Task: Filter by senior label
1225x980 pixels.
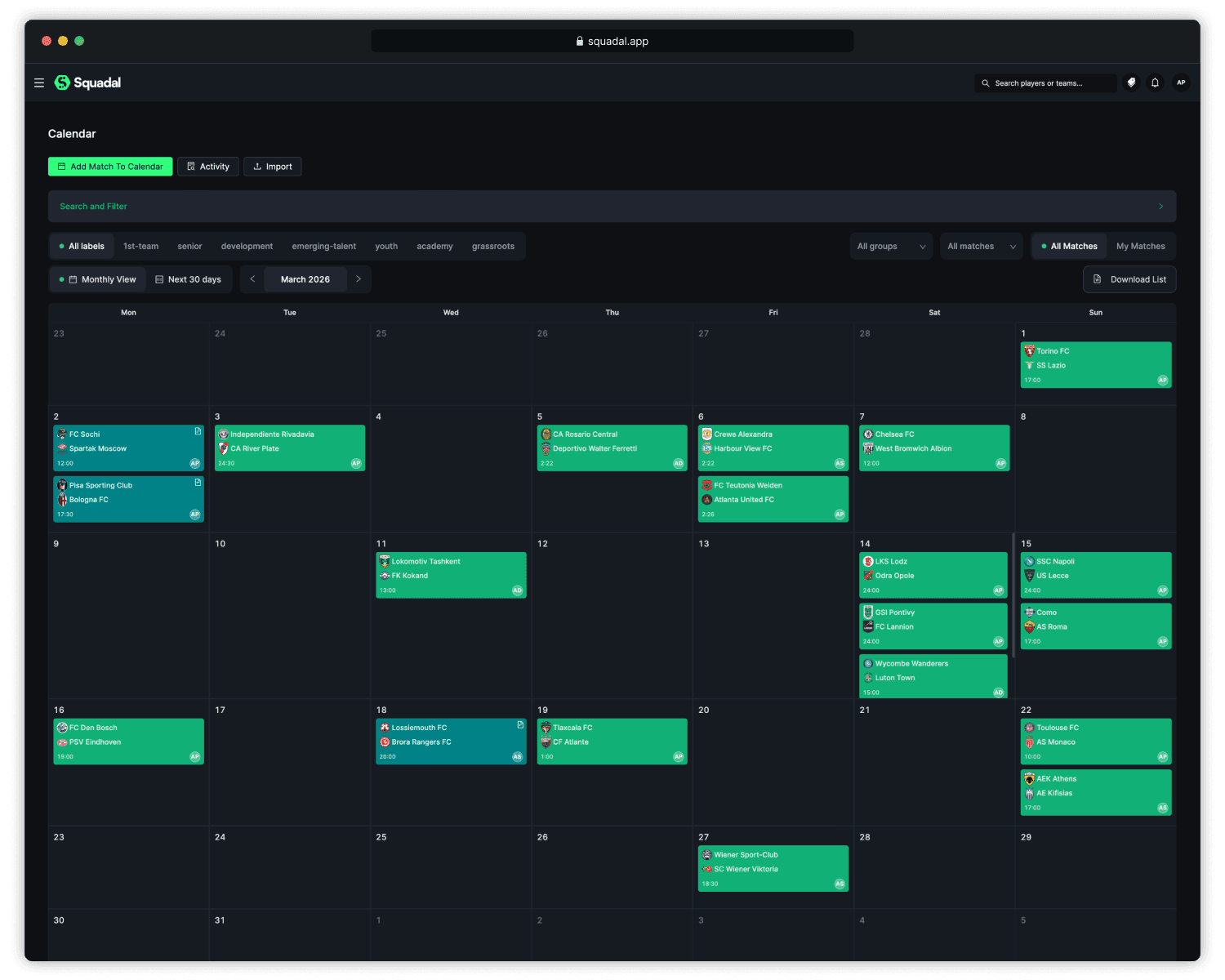Action: click(x=189, y=246)
